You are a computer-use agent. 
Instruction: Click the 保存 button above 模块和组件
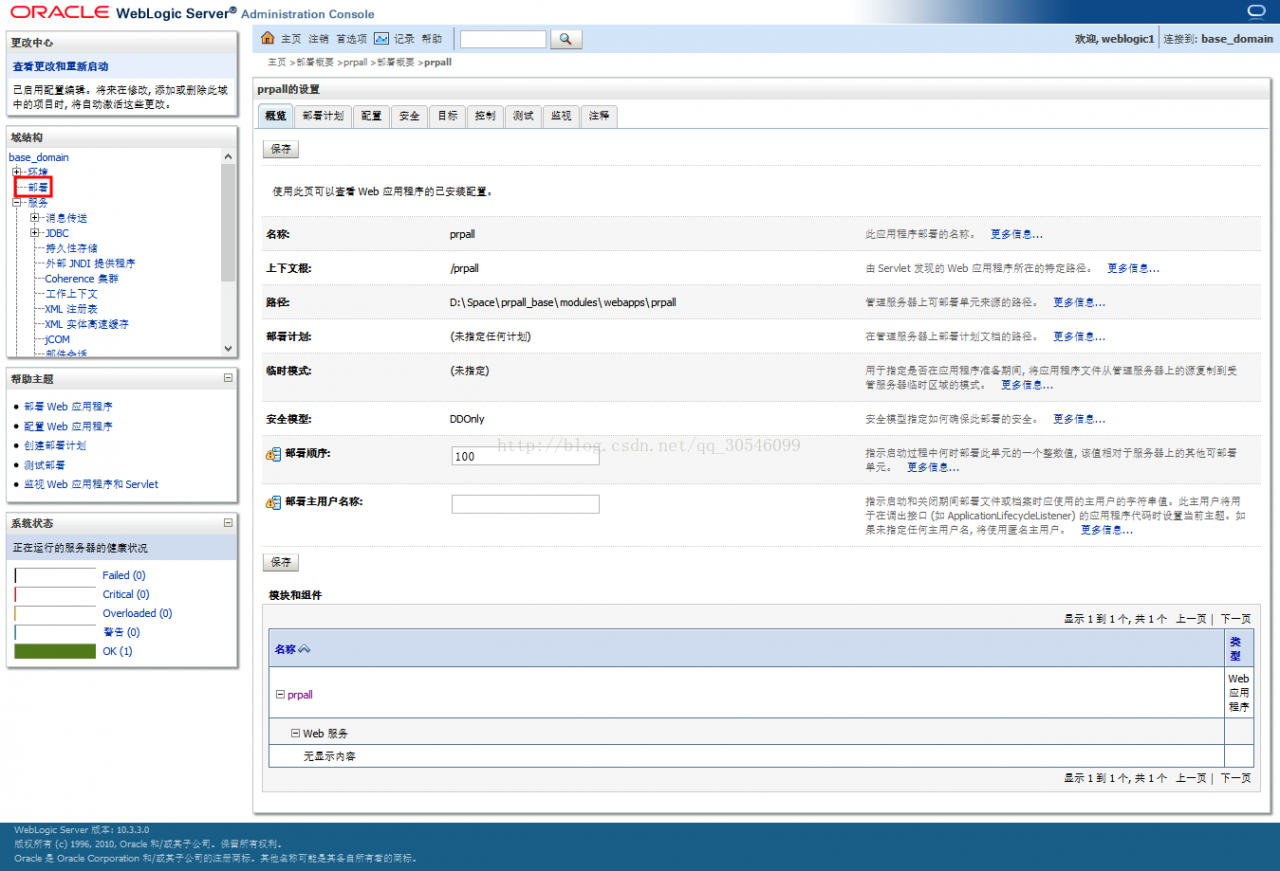tap(281, 563)
